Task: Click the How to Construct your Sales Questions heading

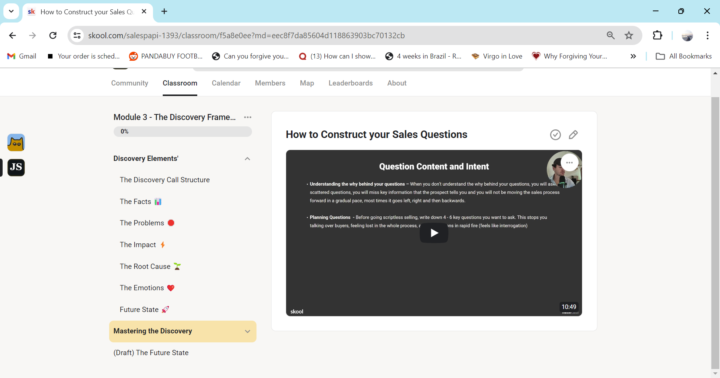Action: (x=376, y=135)
